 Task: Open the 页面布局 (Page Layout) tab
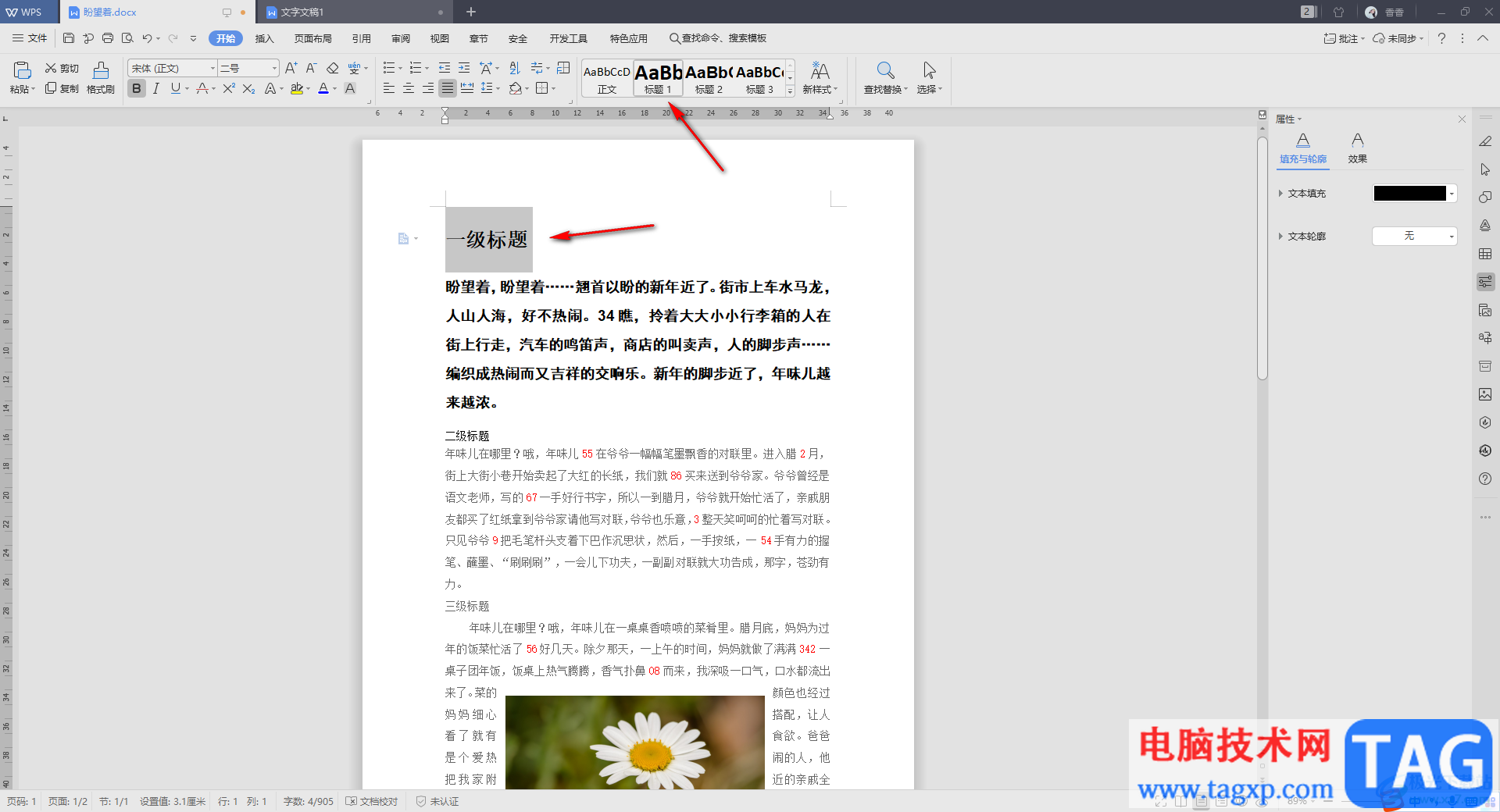(313, 38)
